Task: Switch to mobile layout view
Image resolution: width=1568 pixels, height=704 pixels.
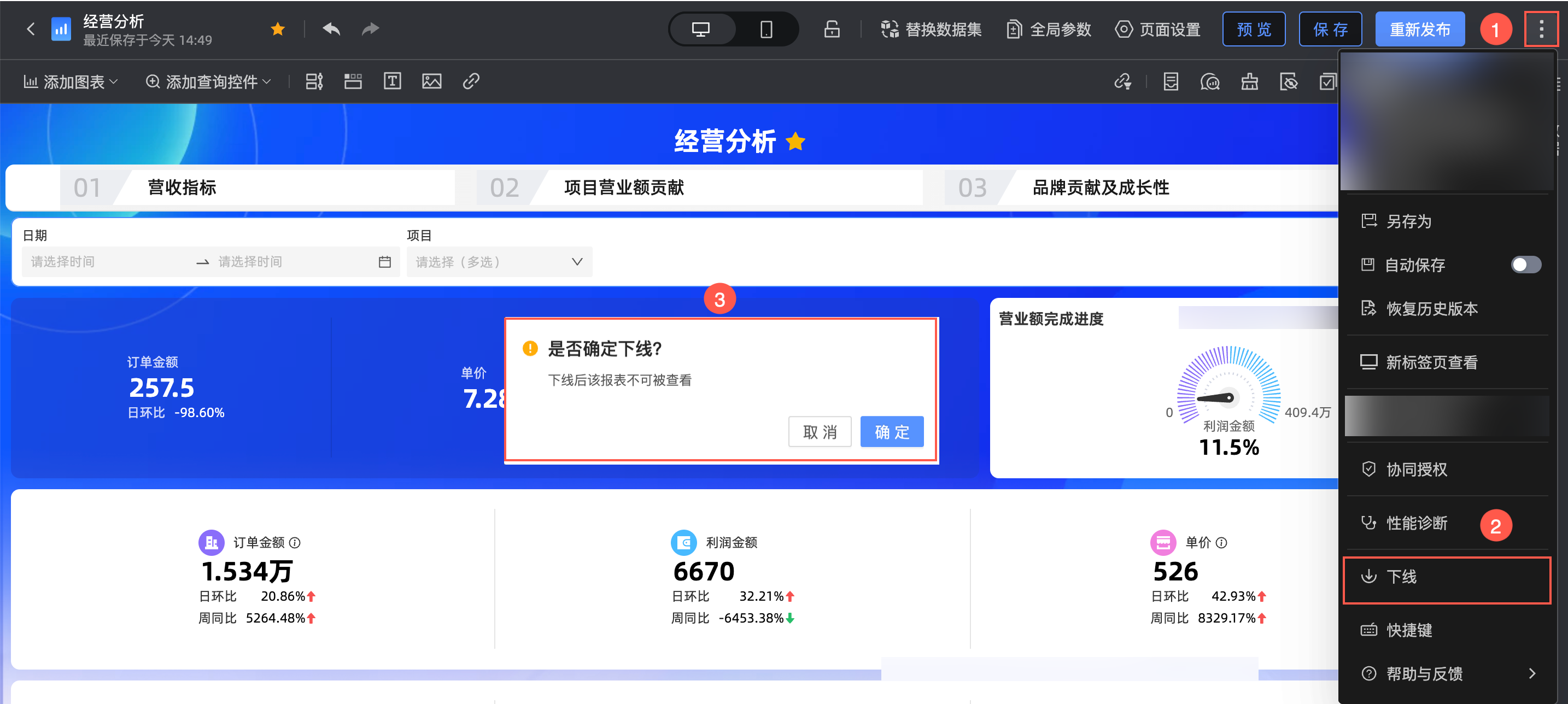Action: (766, 28)
